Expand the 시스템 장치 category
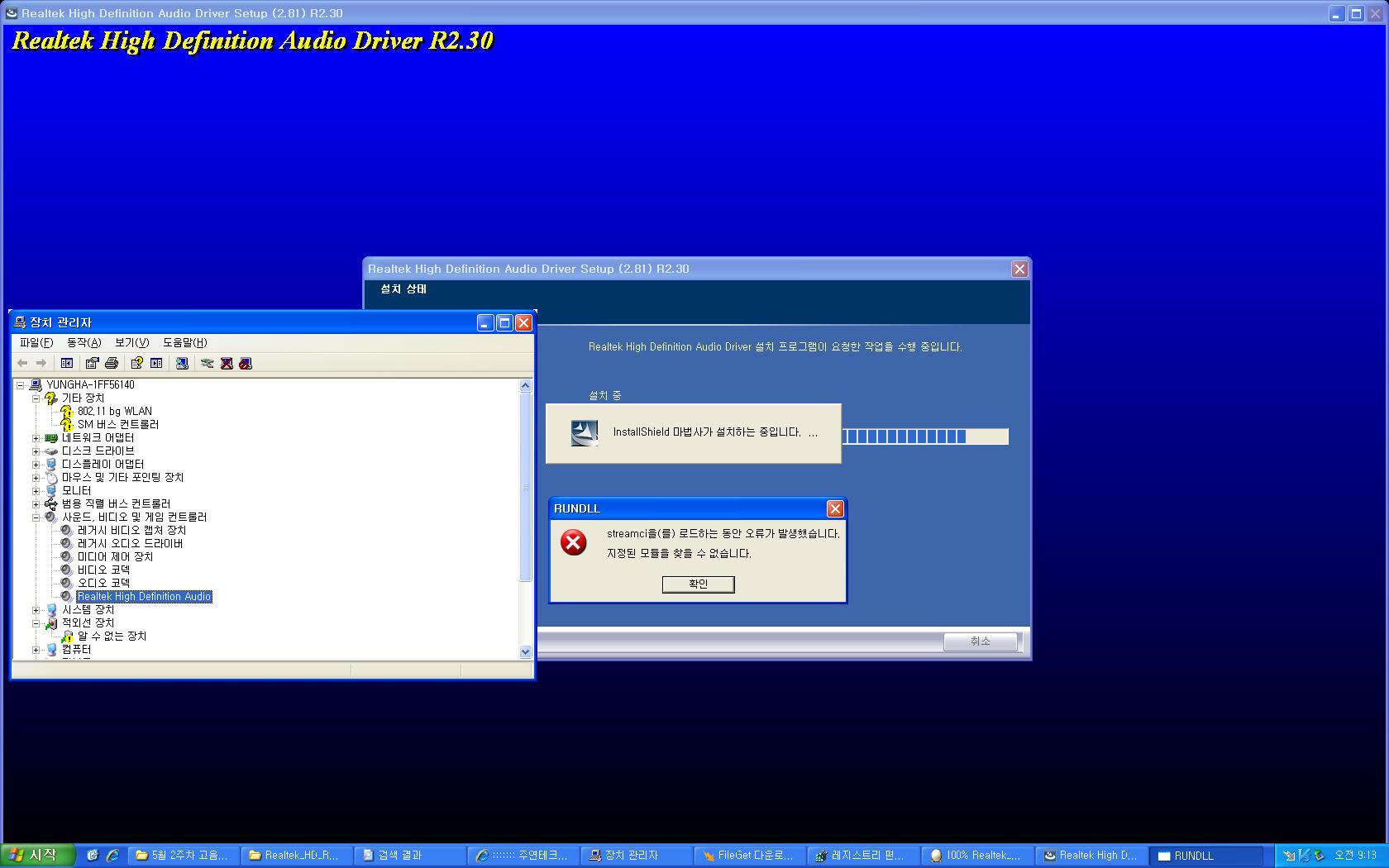 [36, 609]
